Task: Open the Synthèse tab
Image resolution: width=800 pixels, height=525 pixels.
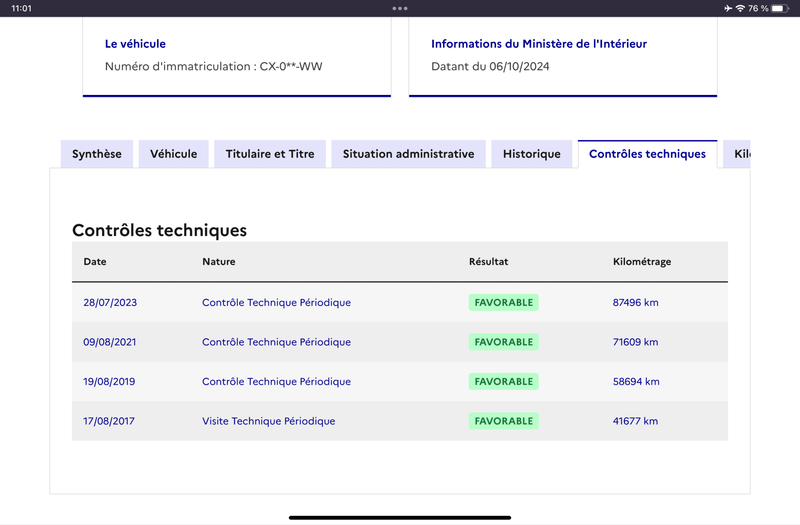Action: [x=96, y=154]
